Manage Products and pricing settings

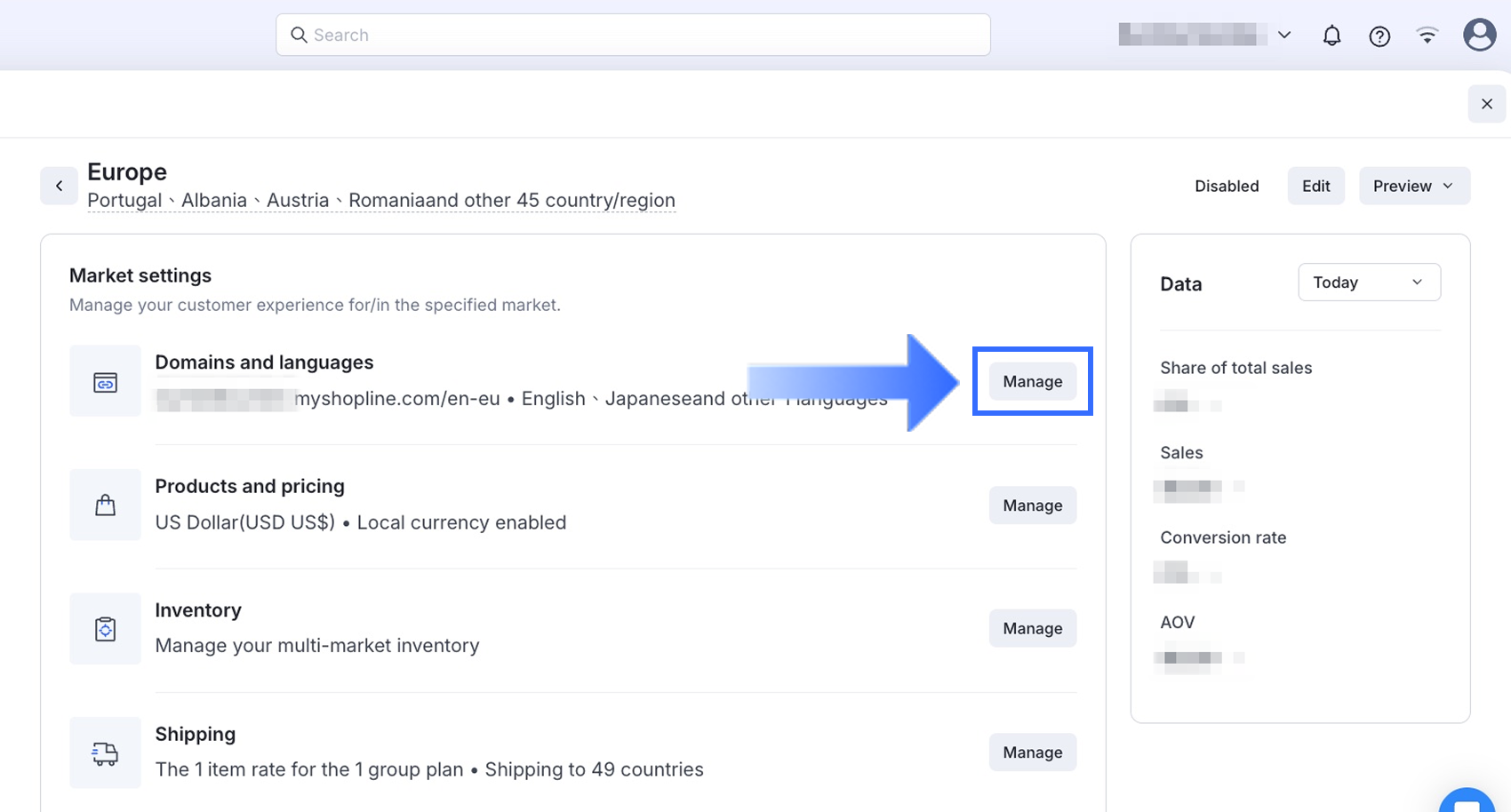pos(1032,506)
